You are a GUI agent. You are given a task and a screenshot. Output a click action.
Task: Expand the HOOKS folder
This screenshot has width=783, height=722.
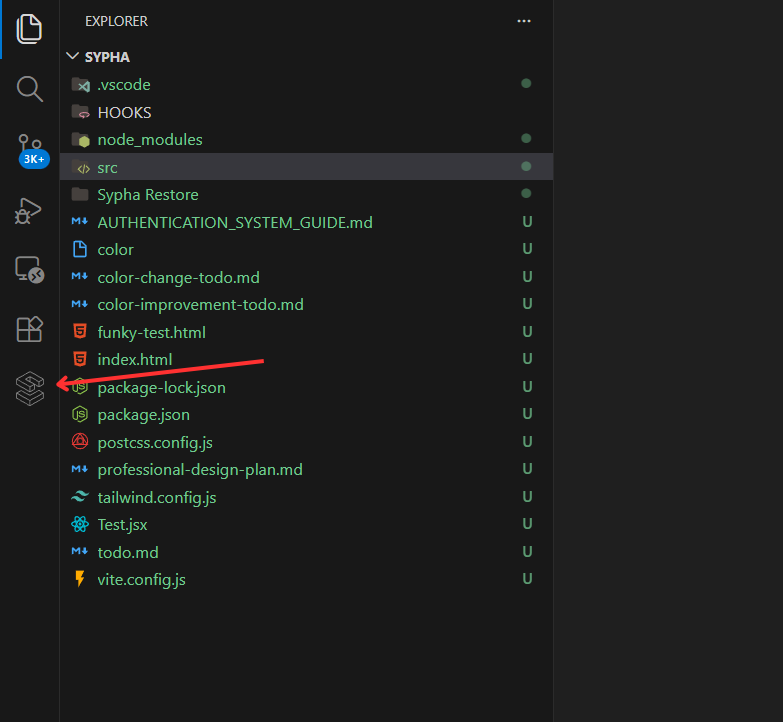(x=306, y=112)
